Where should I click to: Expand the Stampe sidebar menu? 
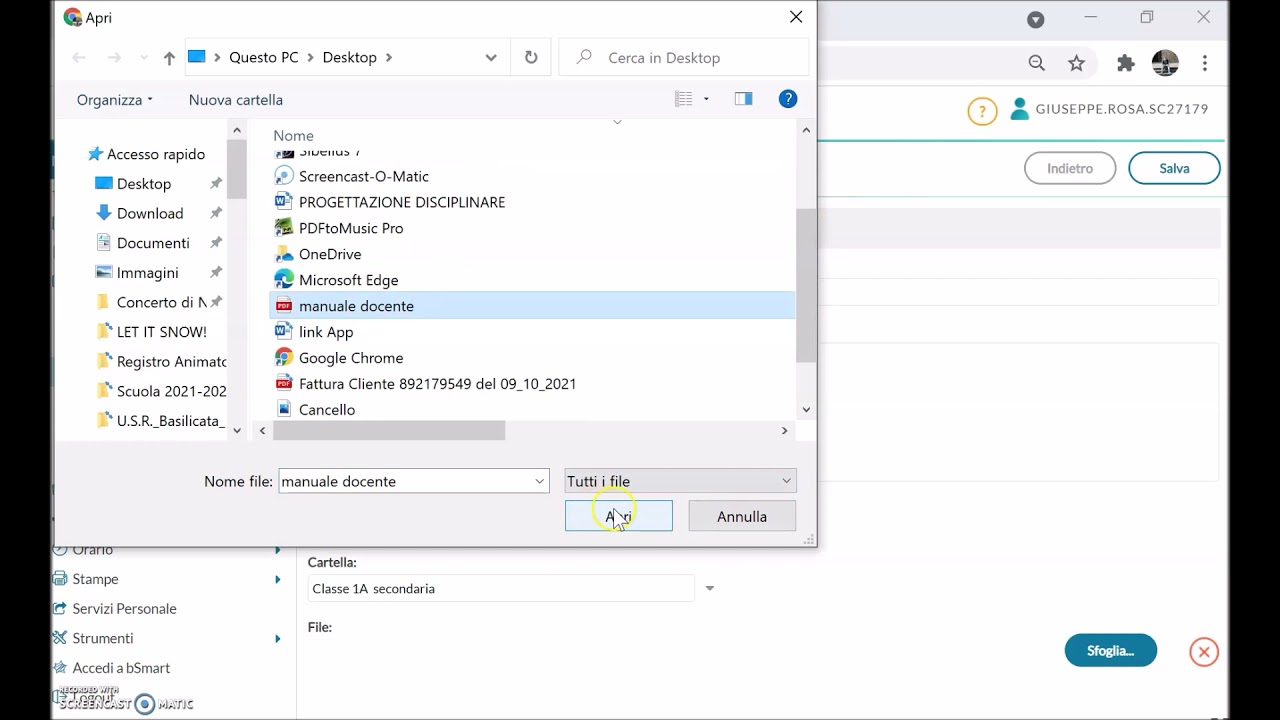278,579
